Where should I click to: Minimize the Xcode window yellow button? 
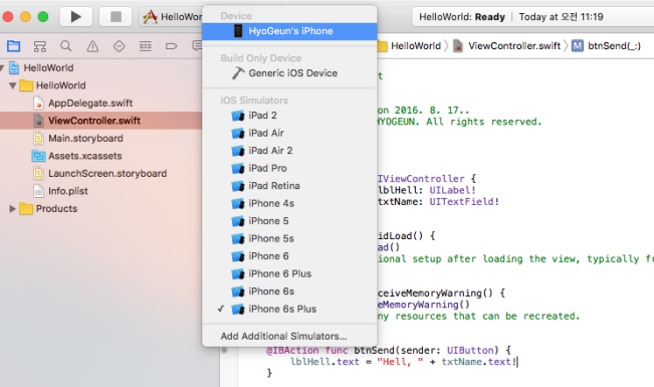(25, 17)
